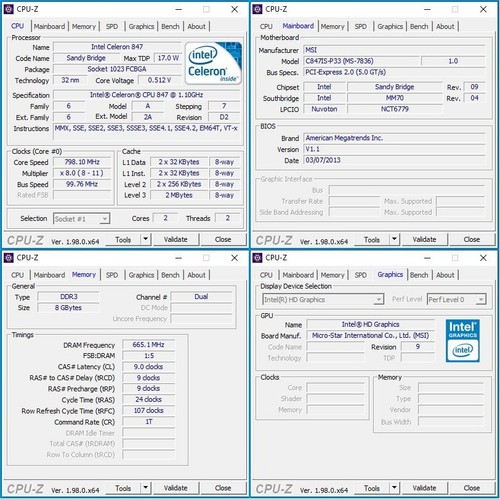Click the Micro-Star International board manufacturer field

click(370, 336)
